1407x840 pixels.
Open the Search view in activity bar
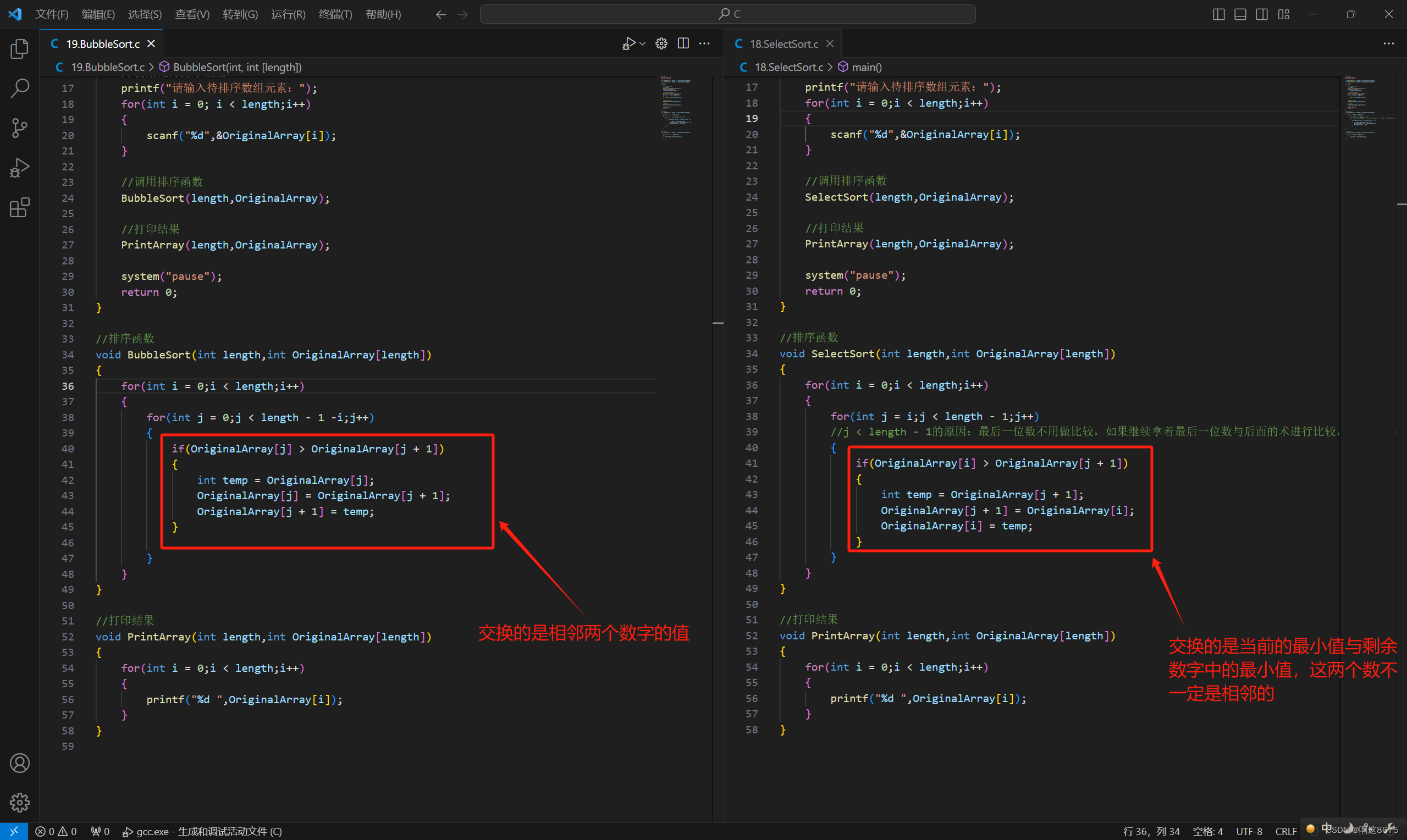20,89
